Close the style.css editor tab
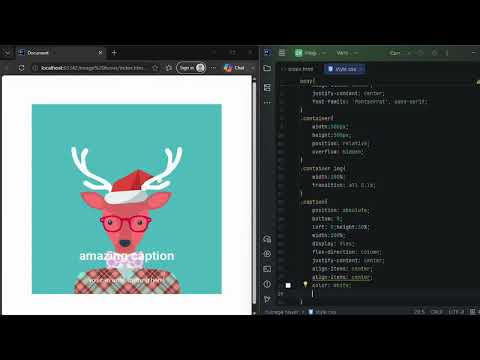The height and width of the screenshot is (360, 480). (x=361, y=69)
